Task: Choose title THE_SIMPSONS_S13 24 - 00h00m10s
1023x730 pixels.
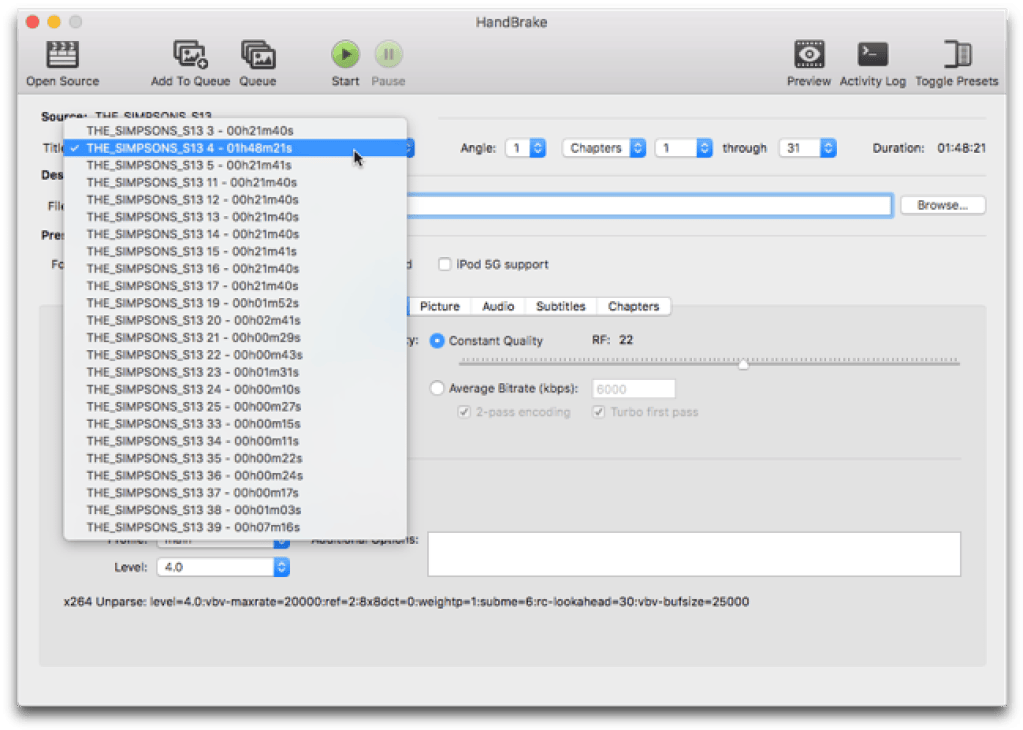Action: click(235, 389)
